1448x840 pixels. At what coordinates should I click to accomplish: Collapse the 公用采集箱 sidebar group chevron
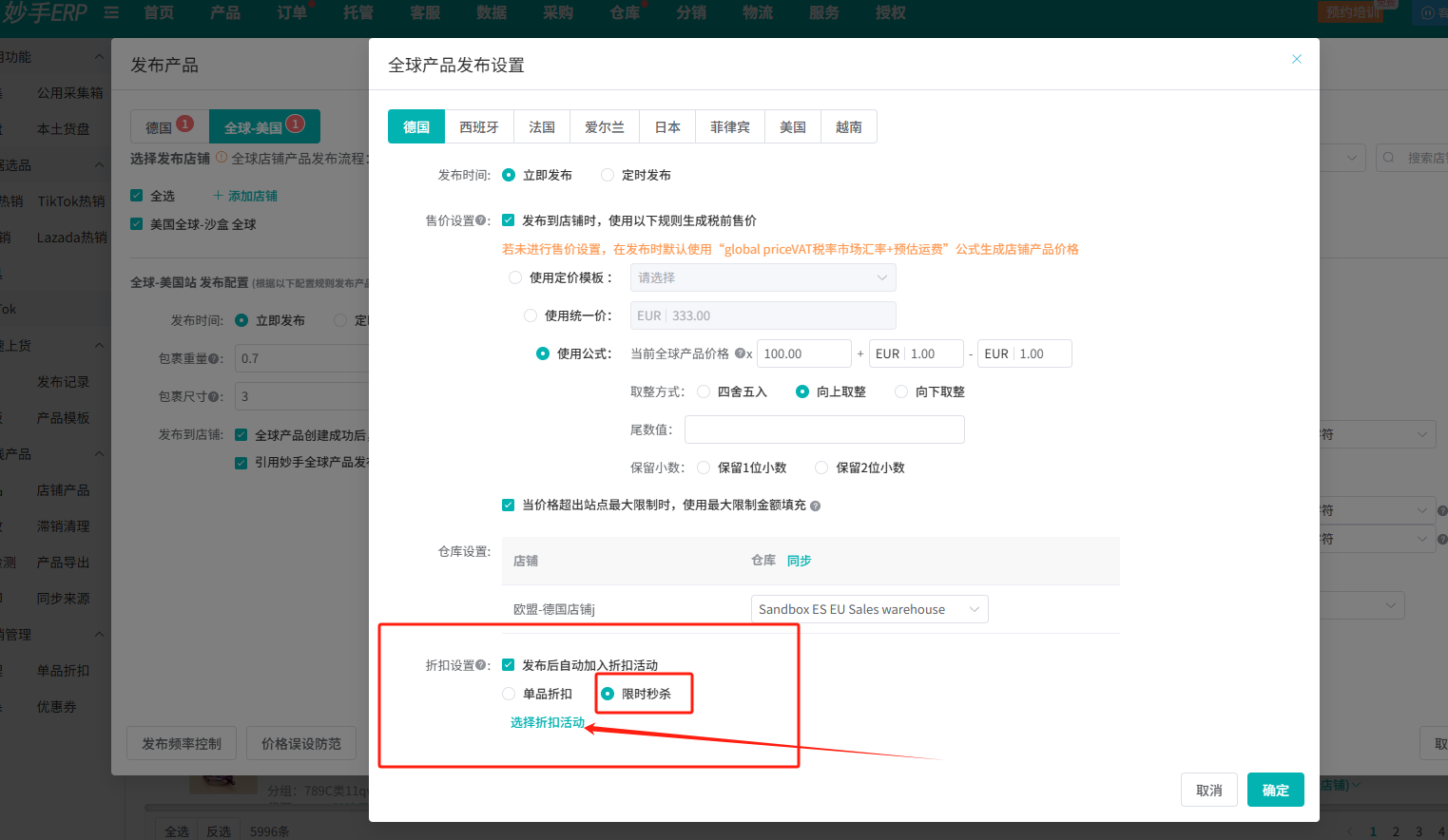click(99, 57)
